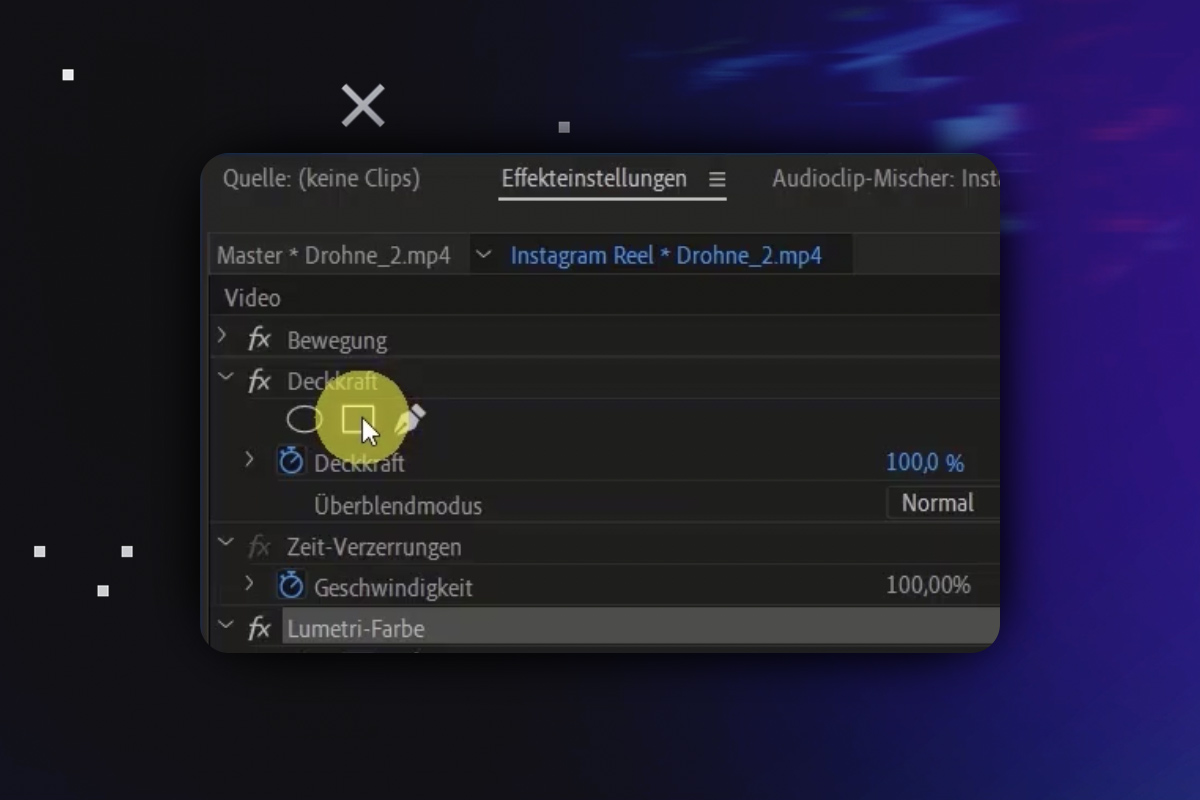Open the master clip dropdown arrow

(484, 255)
